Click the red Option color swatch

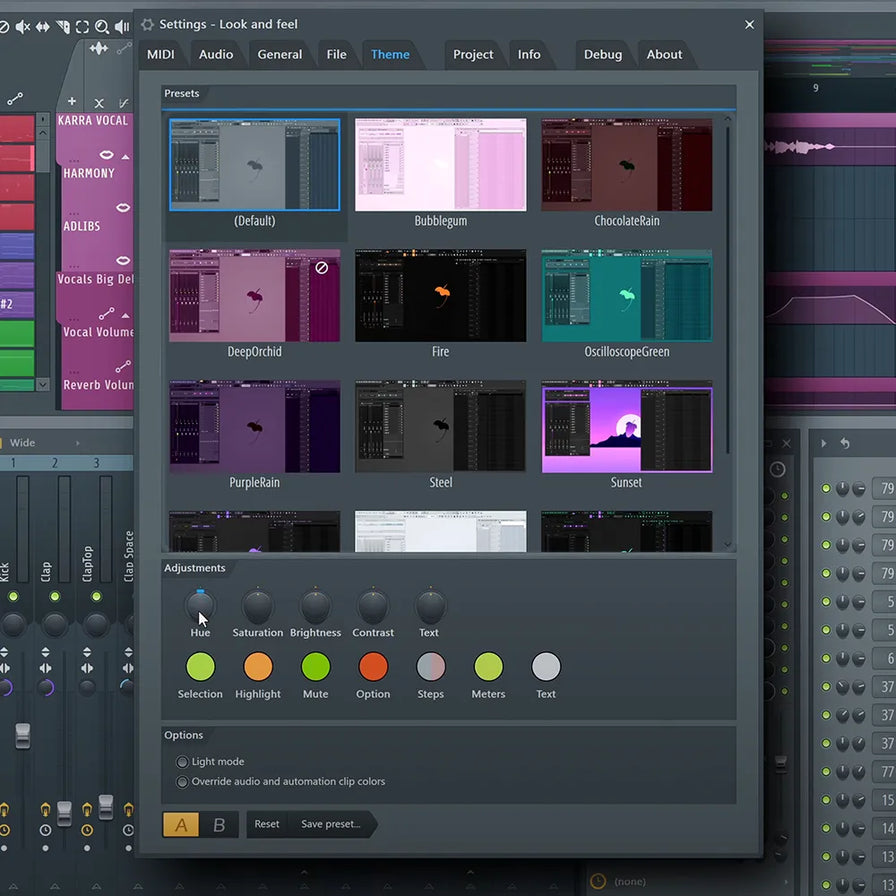click(x=373, y=666)
